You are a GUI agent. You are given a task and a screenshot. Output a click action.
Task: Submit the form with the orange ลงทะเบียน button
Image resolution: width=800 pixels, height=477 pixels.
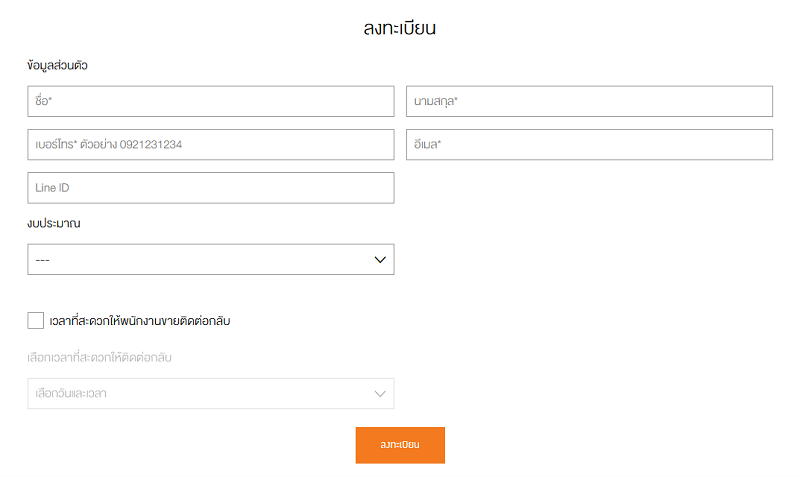click(x=400, y=445)
